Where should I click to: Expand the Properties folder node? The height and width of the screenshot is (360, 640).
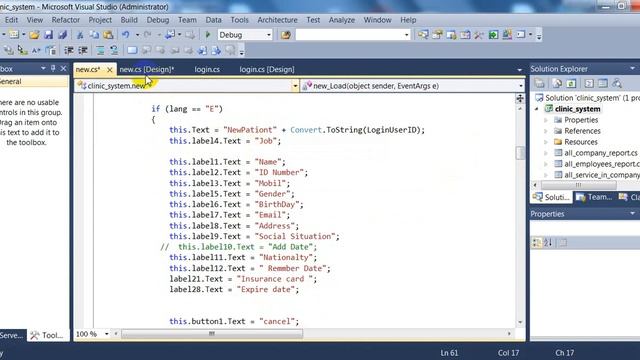pyautogui.click(x=546, y=120)
